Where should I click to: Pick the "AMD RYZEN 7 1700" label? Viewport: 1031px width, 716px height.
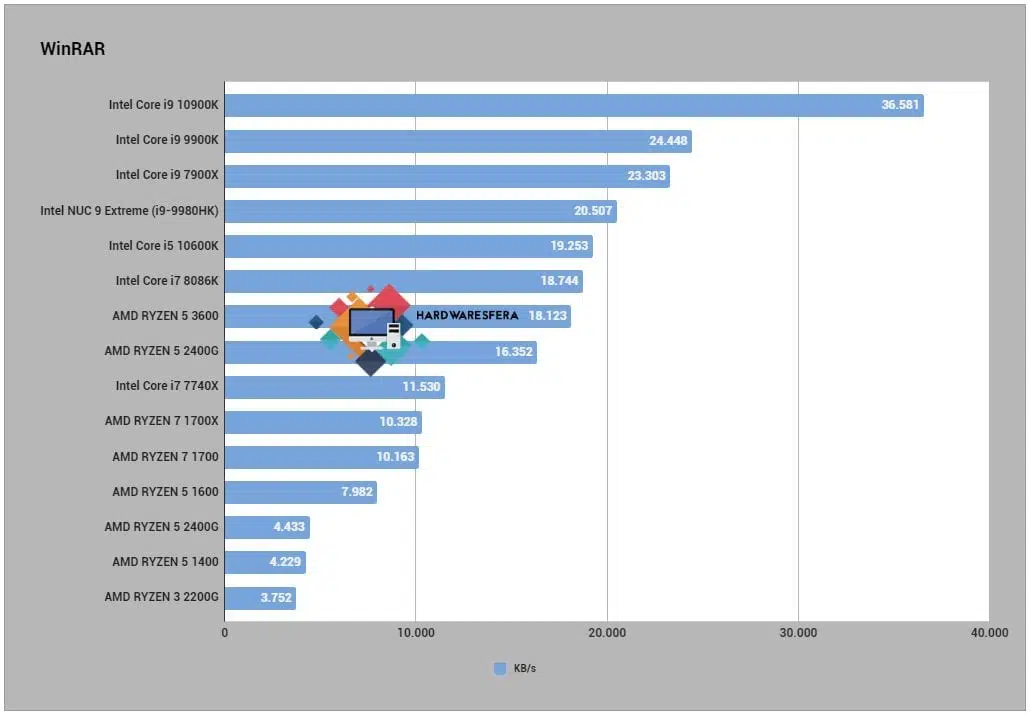(166, 456)
